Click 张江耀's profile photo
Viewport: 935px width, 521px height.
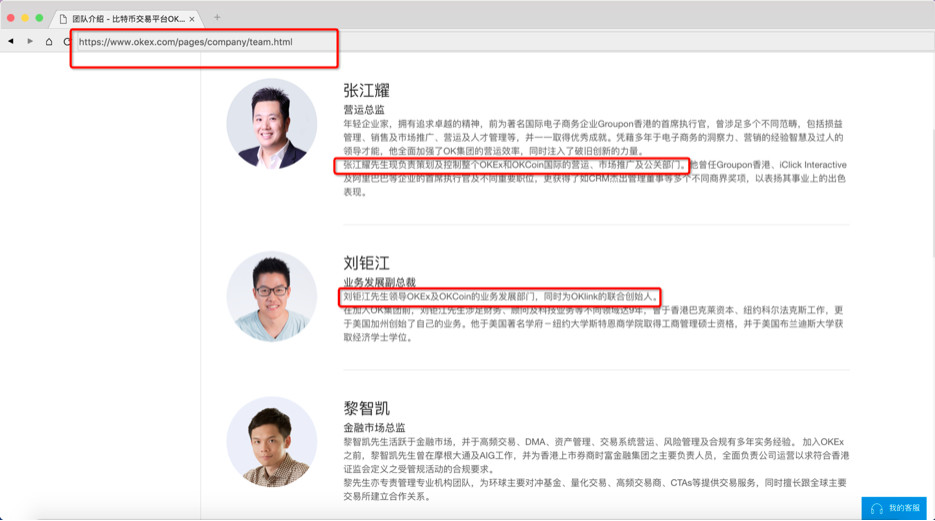pos(271,124)
